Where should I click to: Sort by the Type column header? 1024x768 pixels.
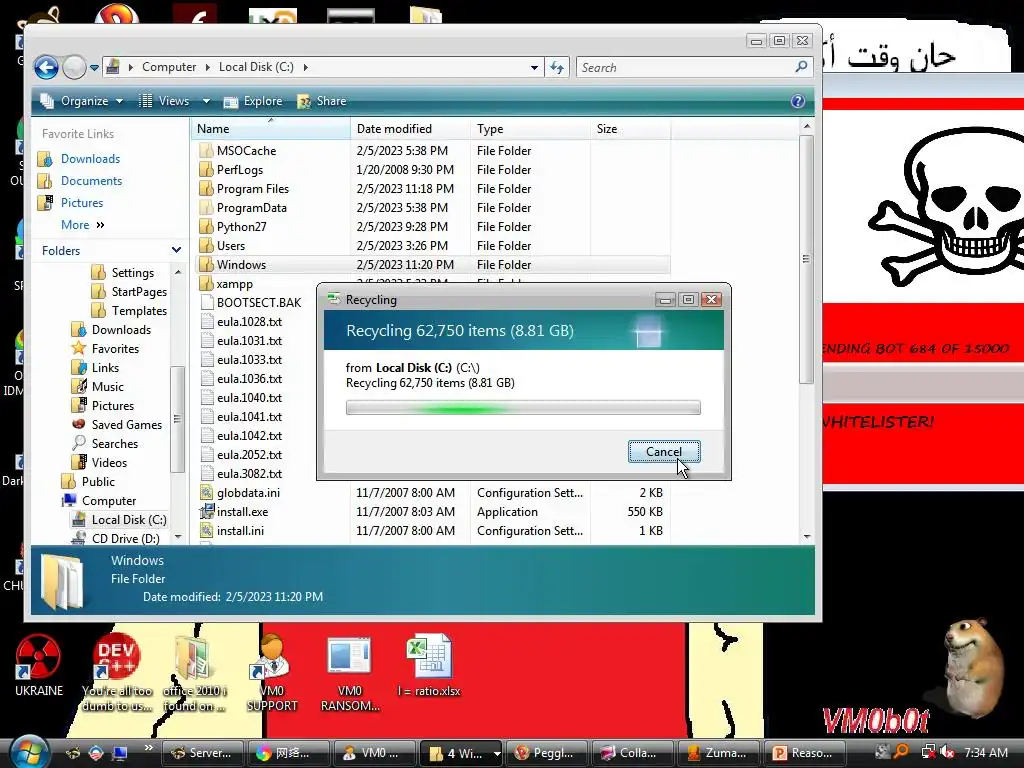coord(530,129)
